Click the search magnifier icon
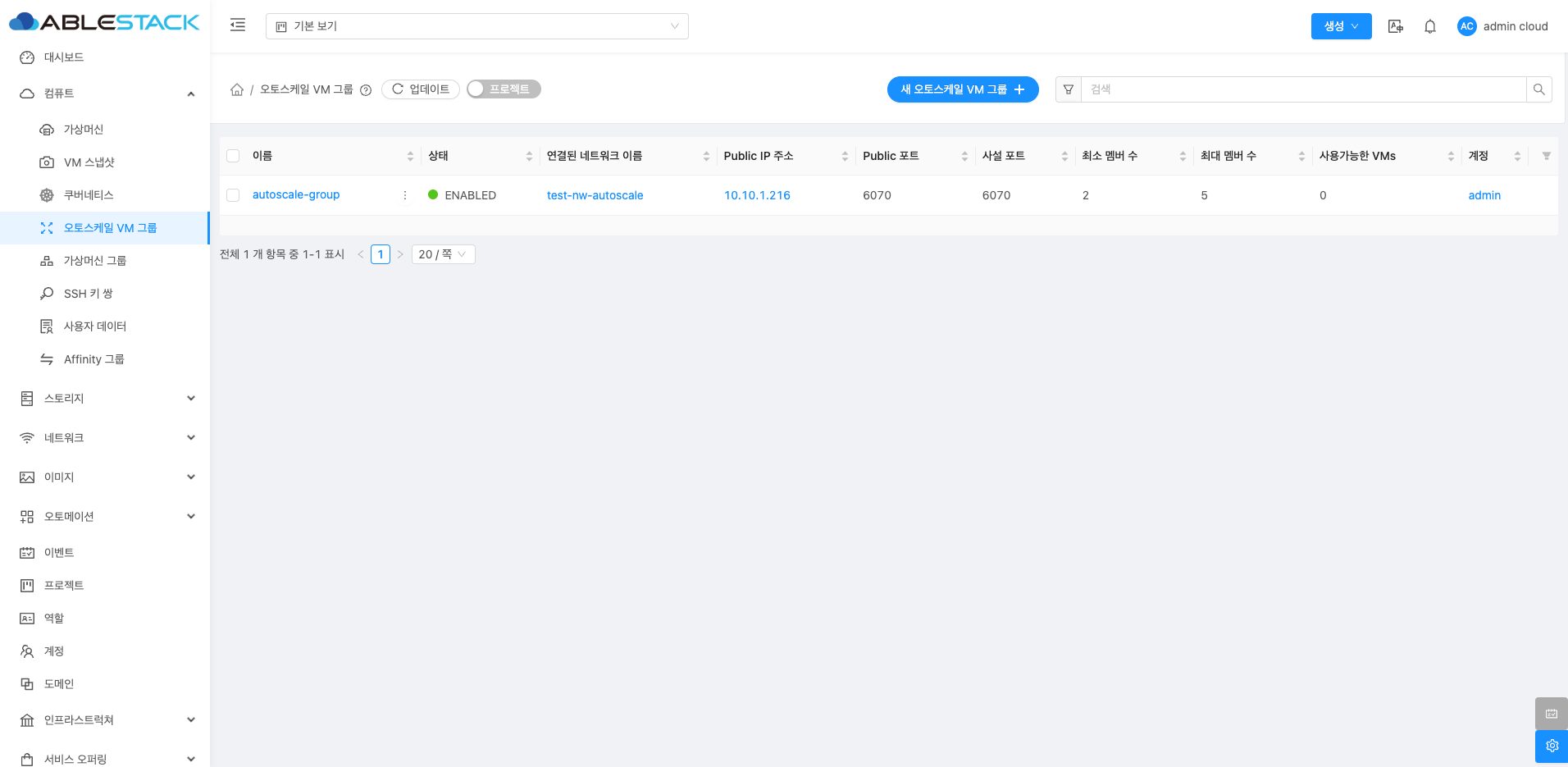 coord(1538,89)
